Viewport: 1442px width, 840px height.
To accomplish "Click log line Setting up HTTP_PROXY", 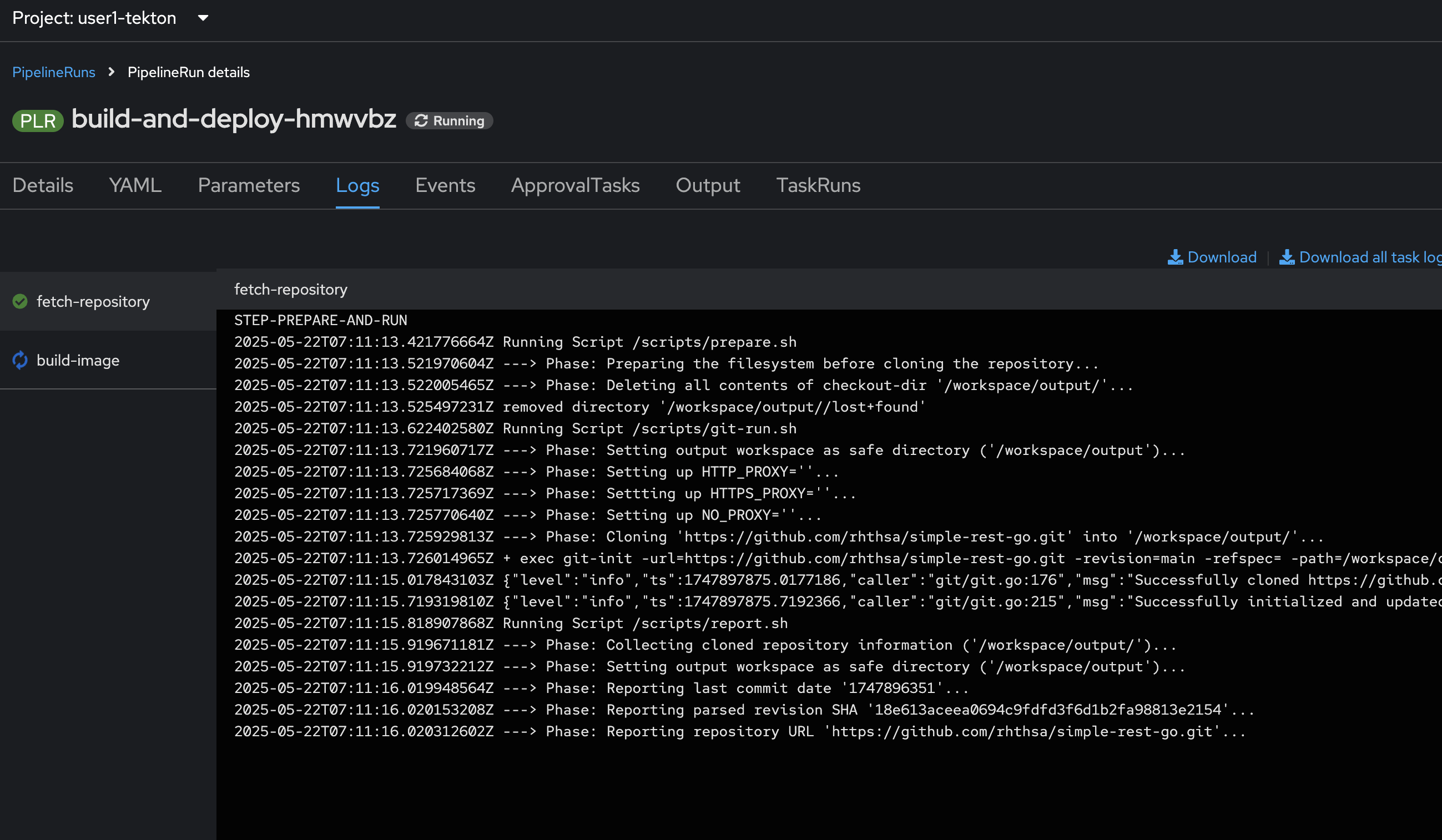I will (x=537, y=472).
